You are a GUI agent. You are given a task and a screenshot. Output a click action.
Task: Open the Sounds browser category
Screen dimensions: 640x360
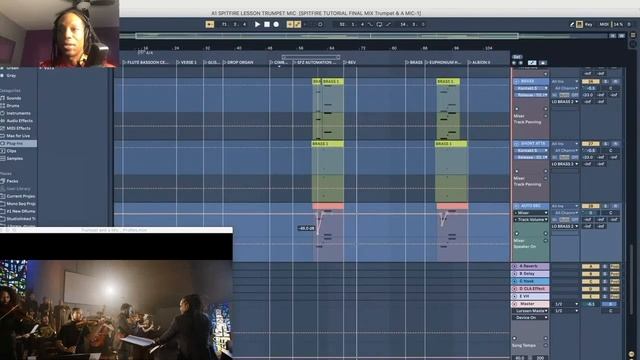coord(13,98)
